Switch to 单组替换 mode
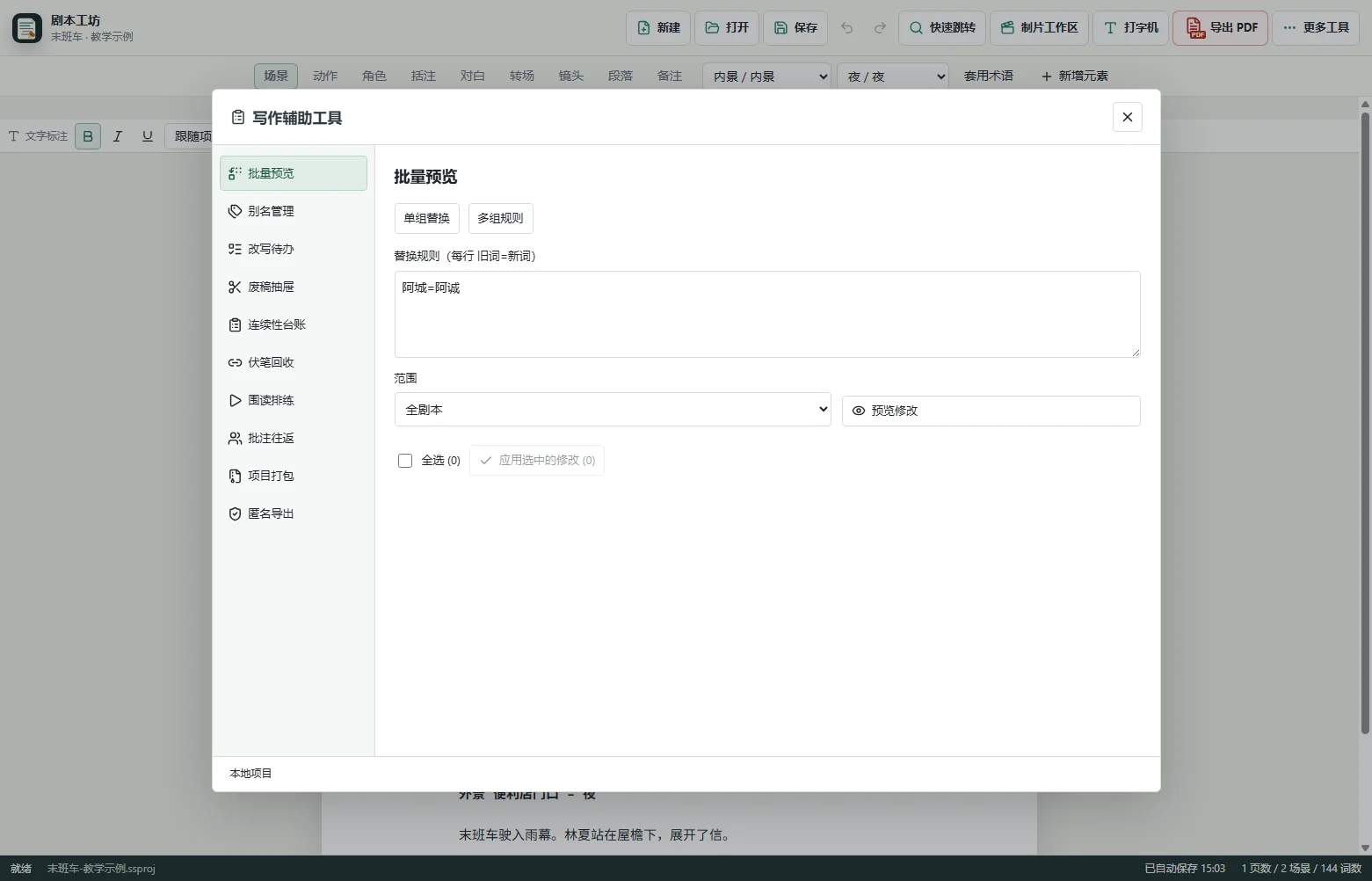This screenshot has width=1372, height=881. pos(427,218)
